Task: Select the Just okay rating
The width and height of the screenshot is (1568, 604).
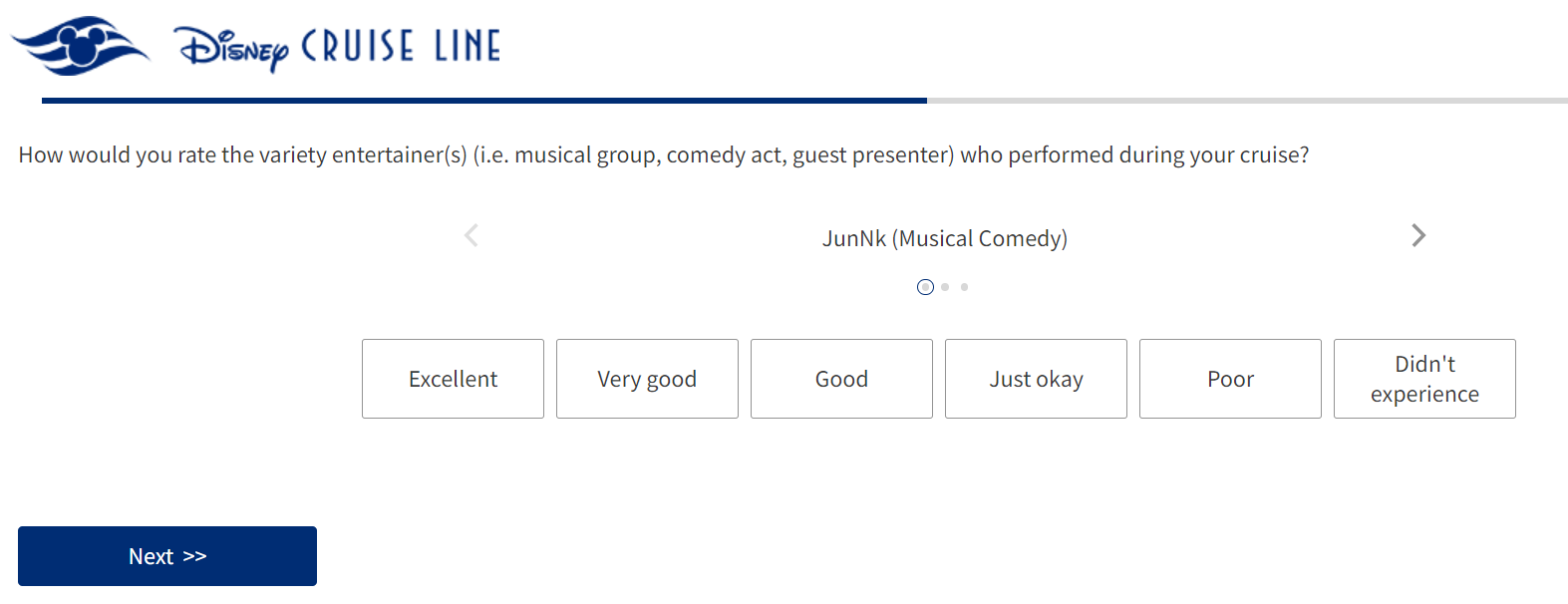Action: pyautogui.click(x=1036, y=379)
